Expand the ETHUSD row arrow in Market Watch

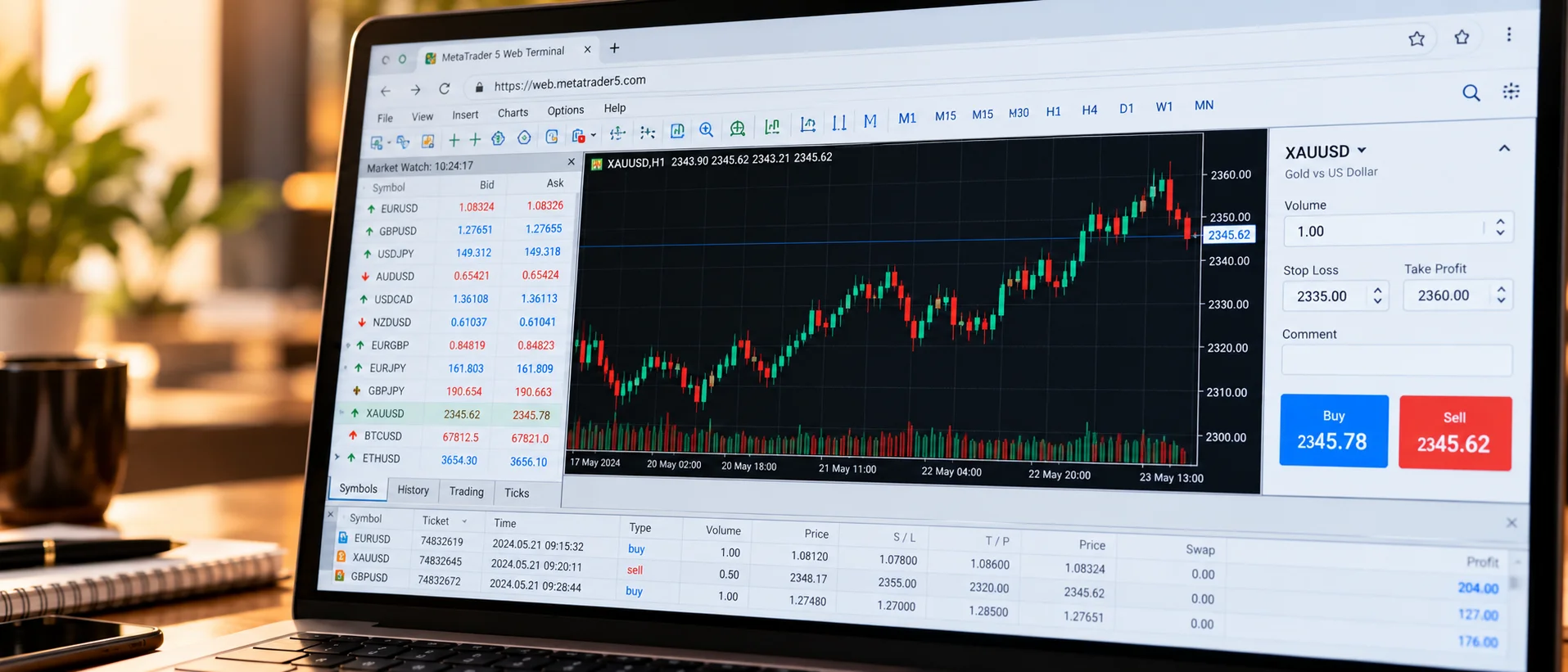click(x=337, y=457)
